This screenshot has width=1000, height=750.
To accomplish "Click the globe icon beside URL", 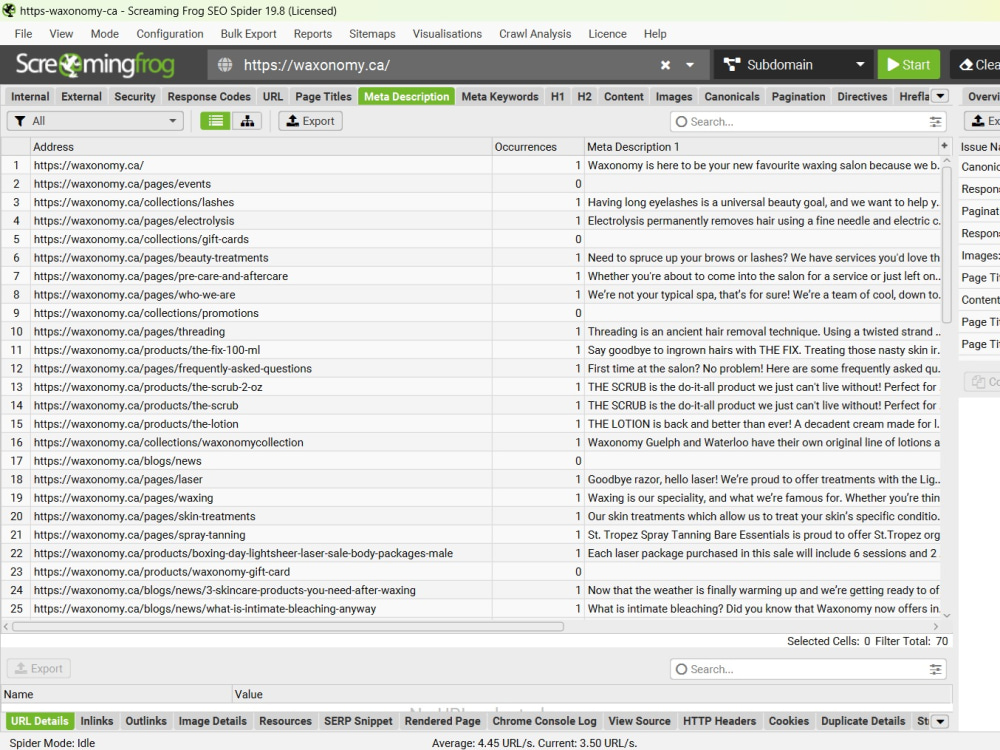I will [x=224, y=65].
